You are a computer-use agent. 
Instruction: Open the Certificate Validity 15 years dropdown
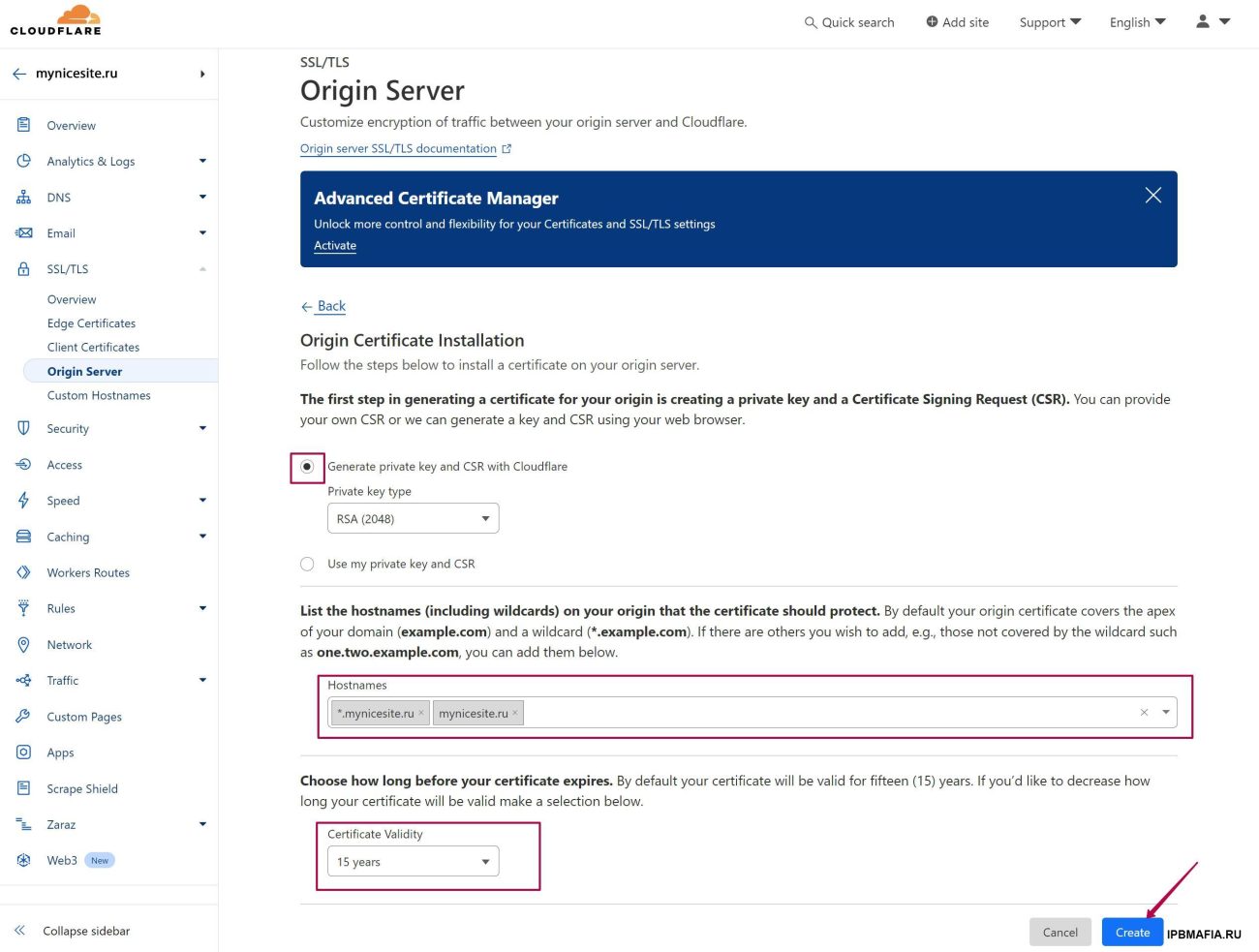tap(414, 862)
